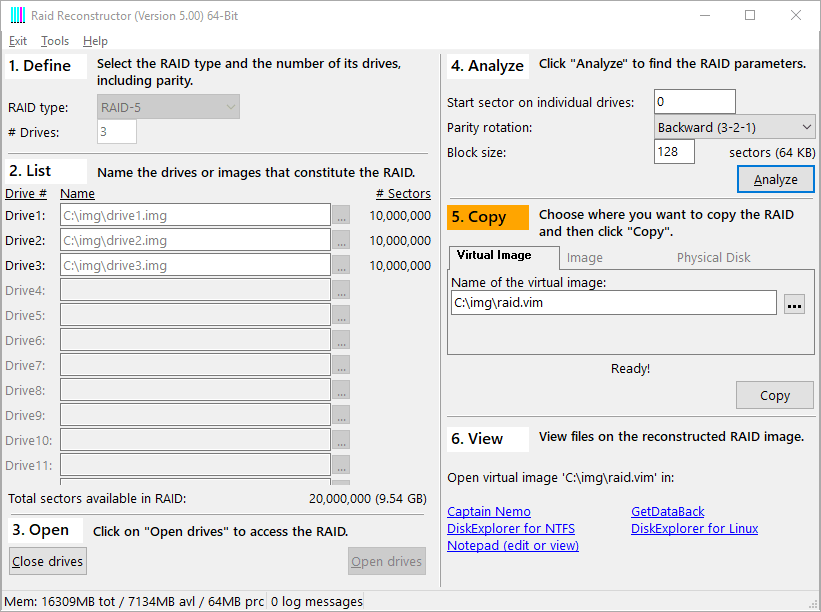Click the Raid Reconstructor title bar icon
This screenshot has width=821, height=612.
tap(15, 16)
